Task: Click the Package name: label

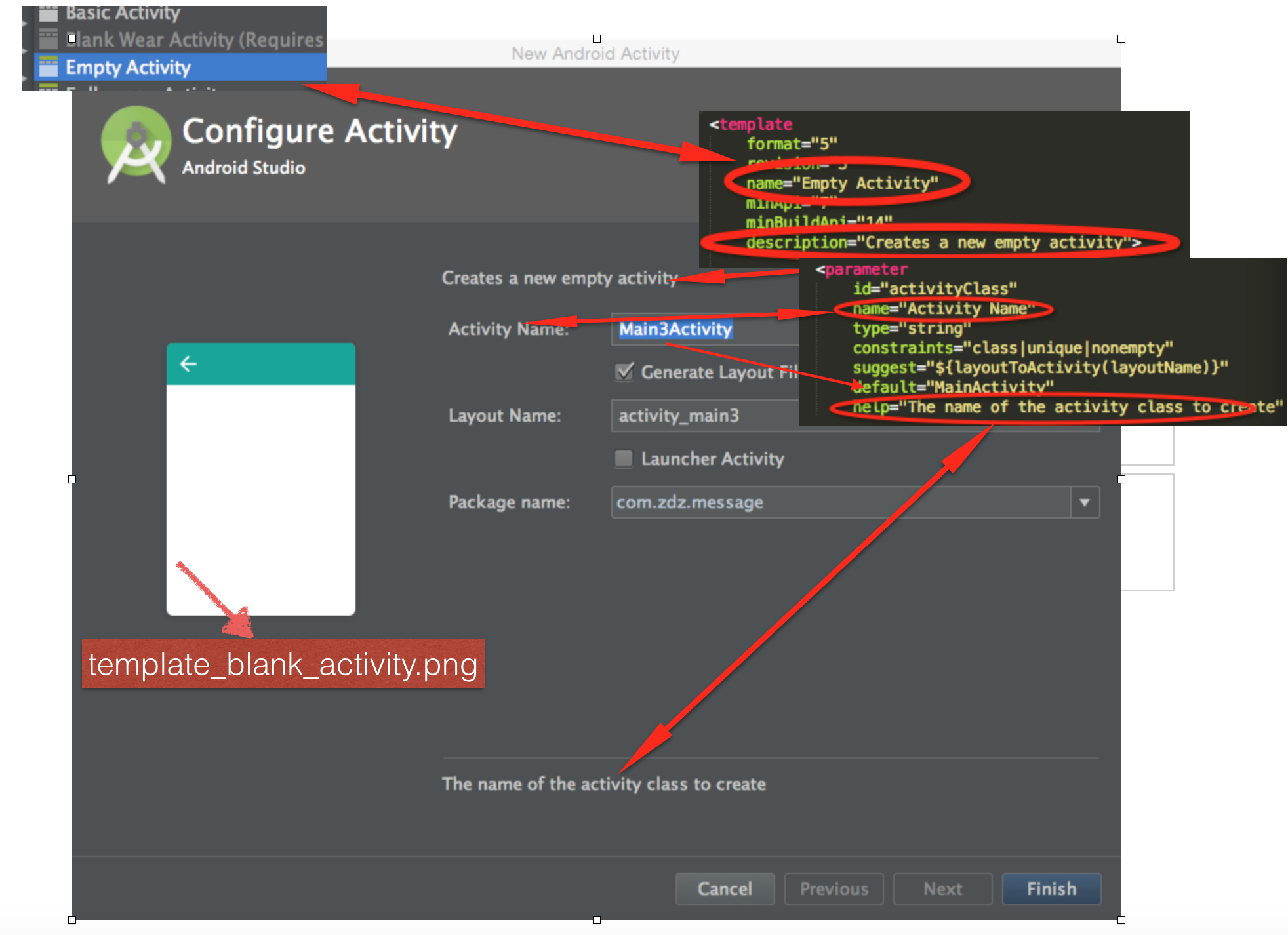Action: pyautogui.click(x=510, y=502)
